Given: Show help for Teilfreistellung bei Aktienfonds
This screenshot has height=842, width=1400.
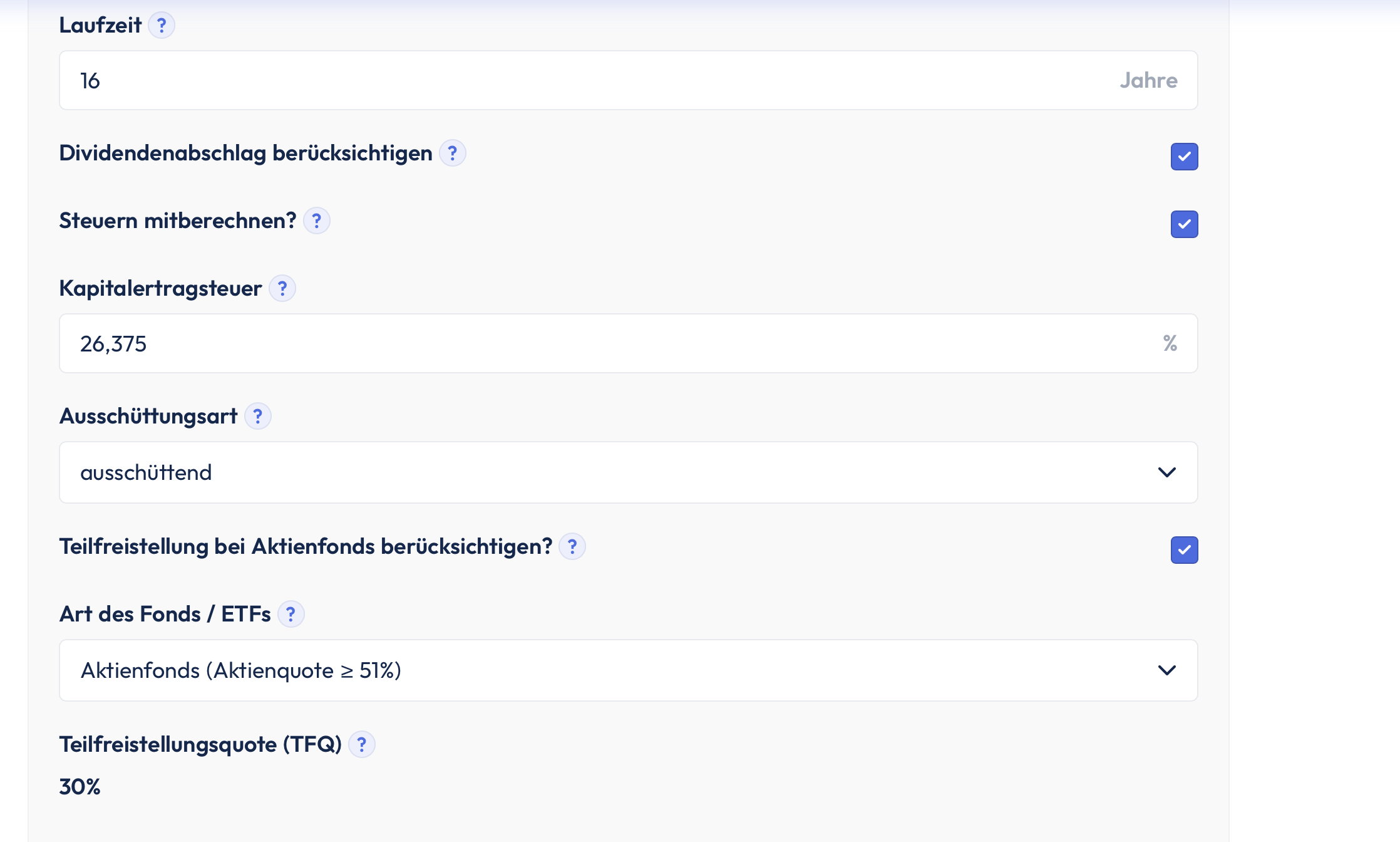Looking at the screenshot, I should pos(572,547).
